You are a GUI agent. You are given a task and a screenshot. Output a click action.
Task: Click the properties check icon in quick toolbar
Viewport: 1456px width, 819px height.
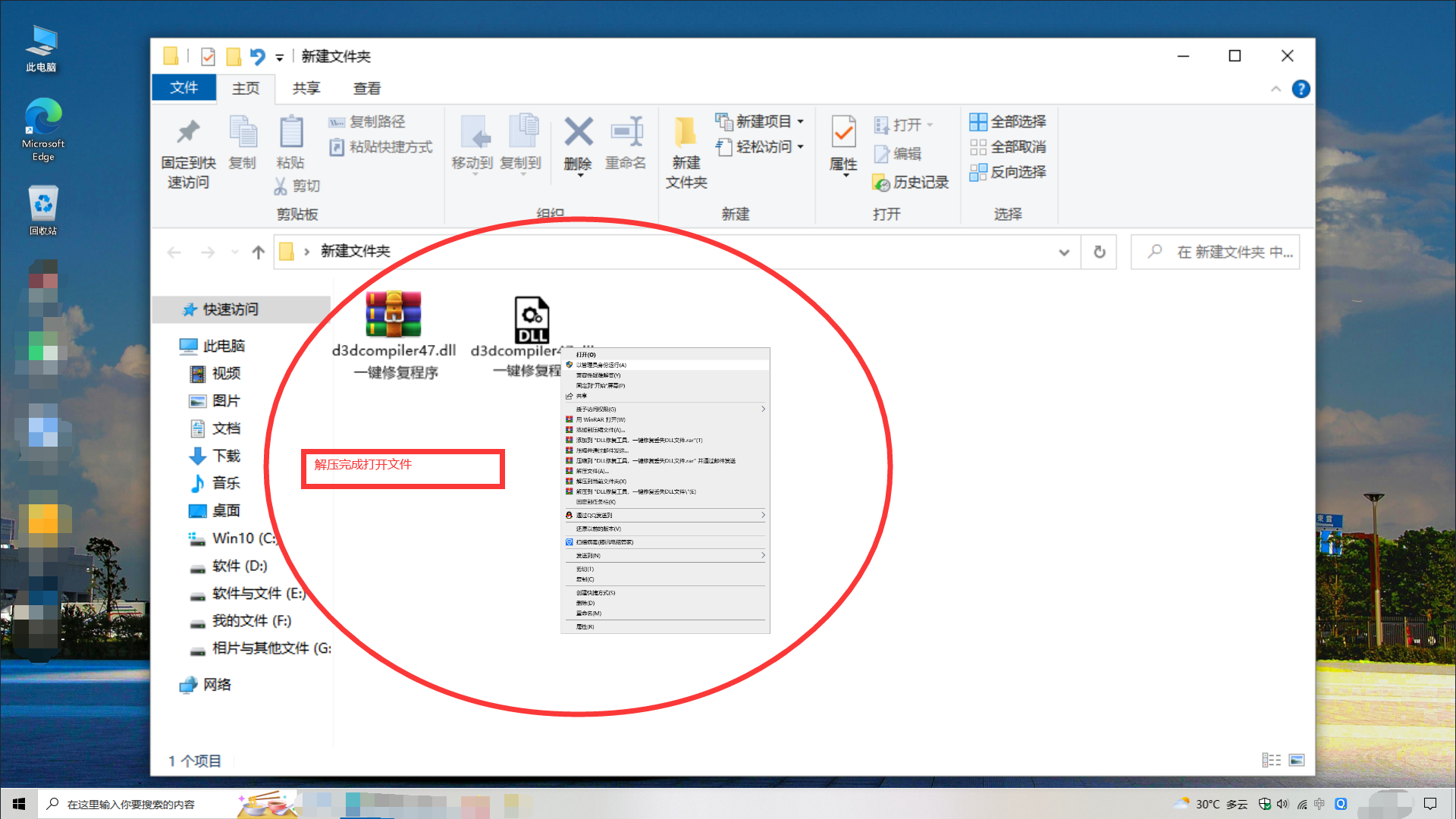(208, 56)
